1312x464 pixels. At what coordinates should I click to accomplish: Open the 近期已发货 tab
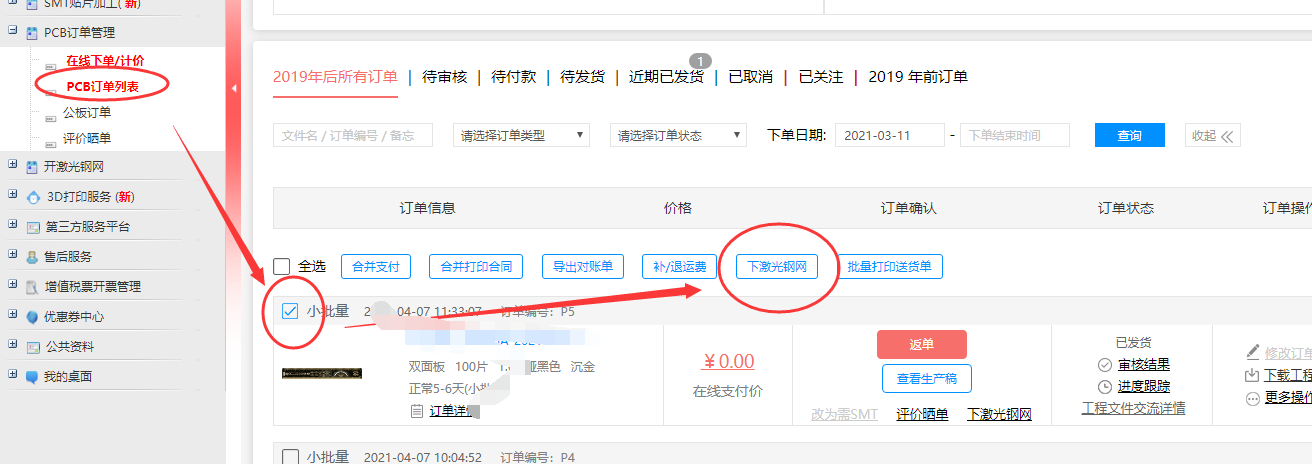[x=666, y=77]
